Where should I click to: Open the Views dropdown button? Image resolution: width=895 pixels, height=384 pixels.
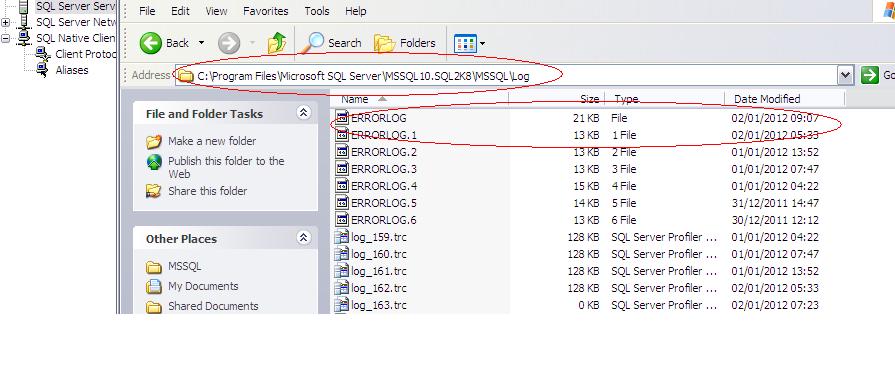coord(469,43)
